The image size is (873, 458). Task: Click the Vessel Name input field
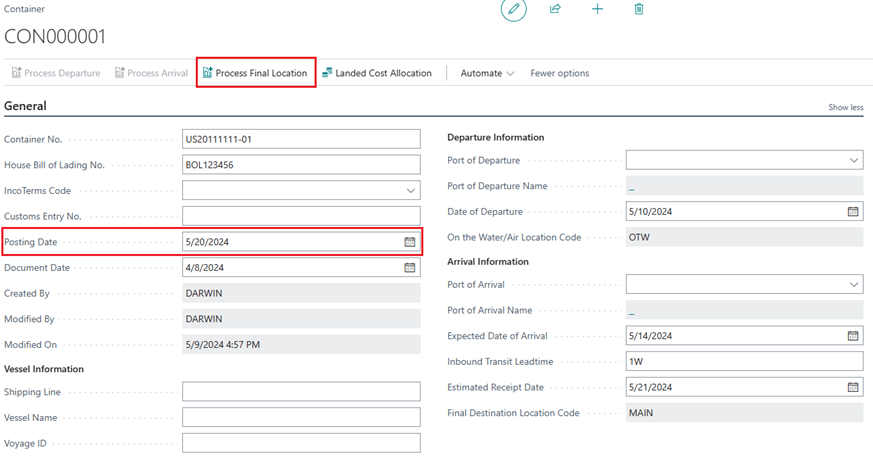[300, 418]
